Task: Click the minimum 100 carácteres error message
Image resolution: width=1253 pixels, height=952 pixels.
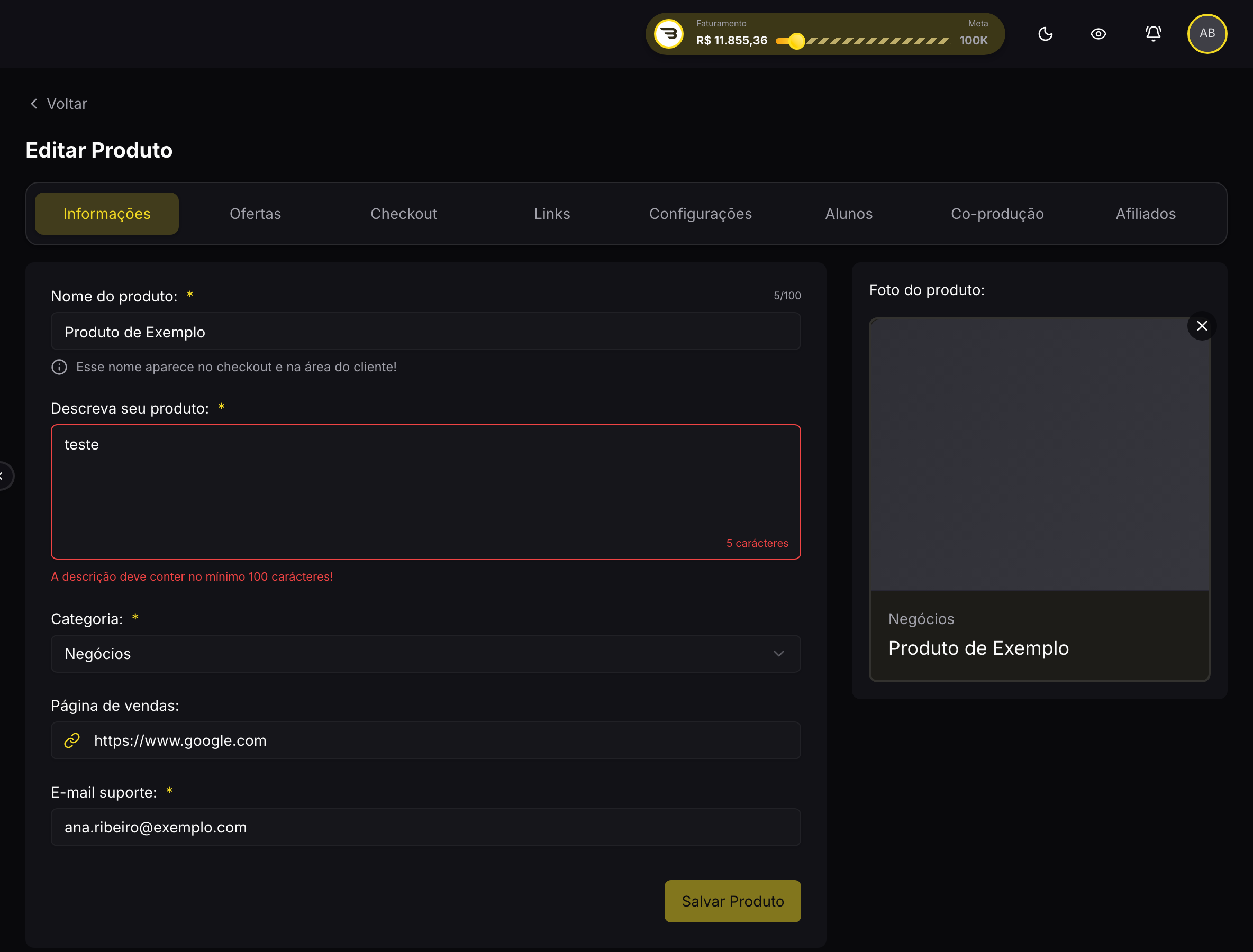Action: (x=192, y=576)
